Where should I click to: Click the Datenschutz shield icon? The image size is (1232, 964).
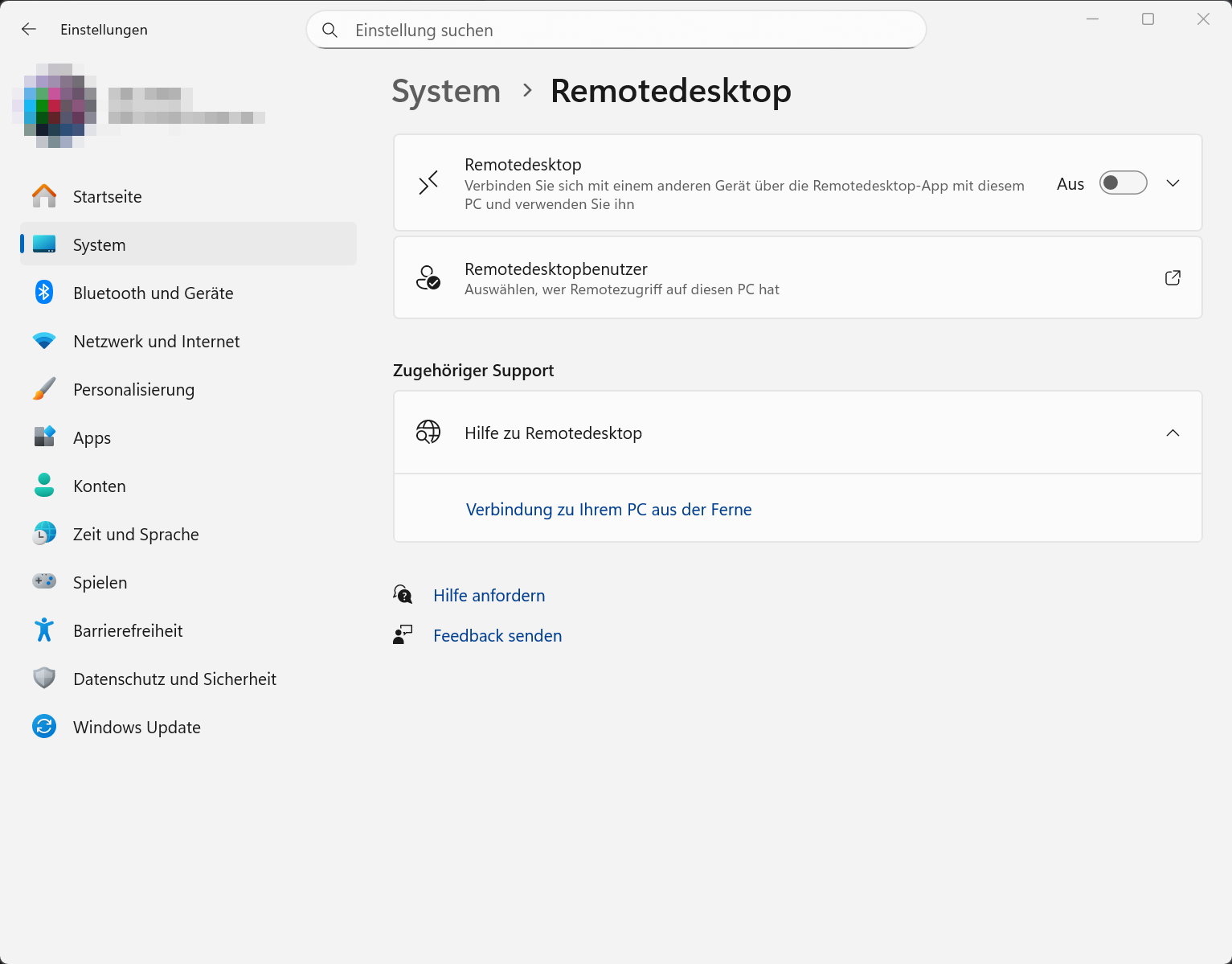44,679
